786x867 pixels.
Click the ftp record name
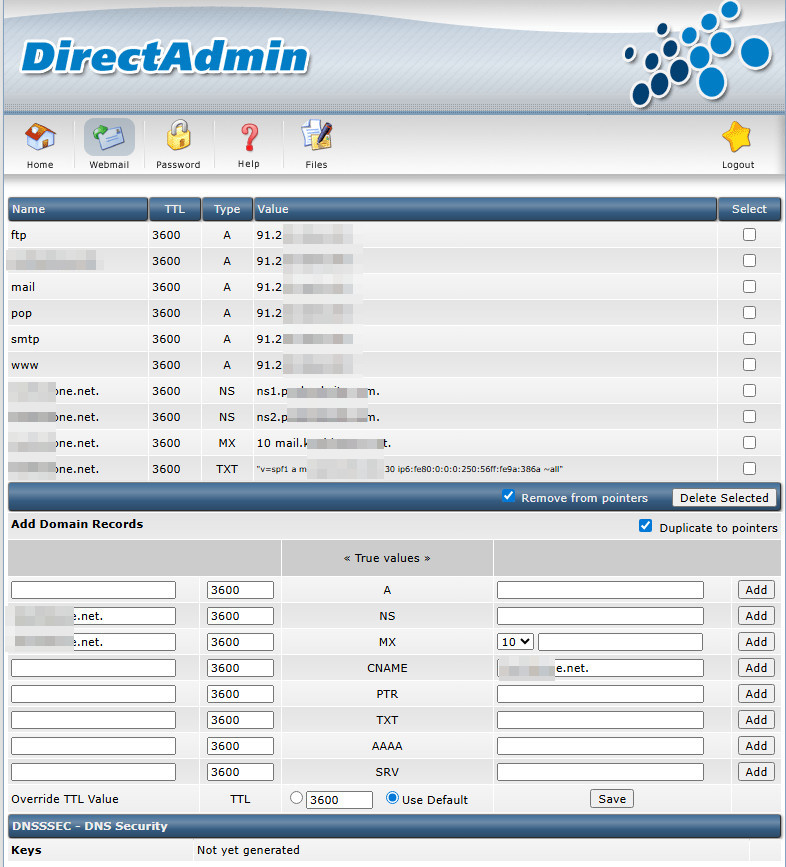click(x=19, y=235)
